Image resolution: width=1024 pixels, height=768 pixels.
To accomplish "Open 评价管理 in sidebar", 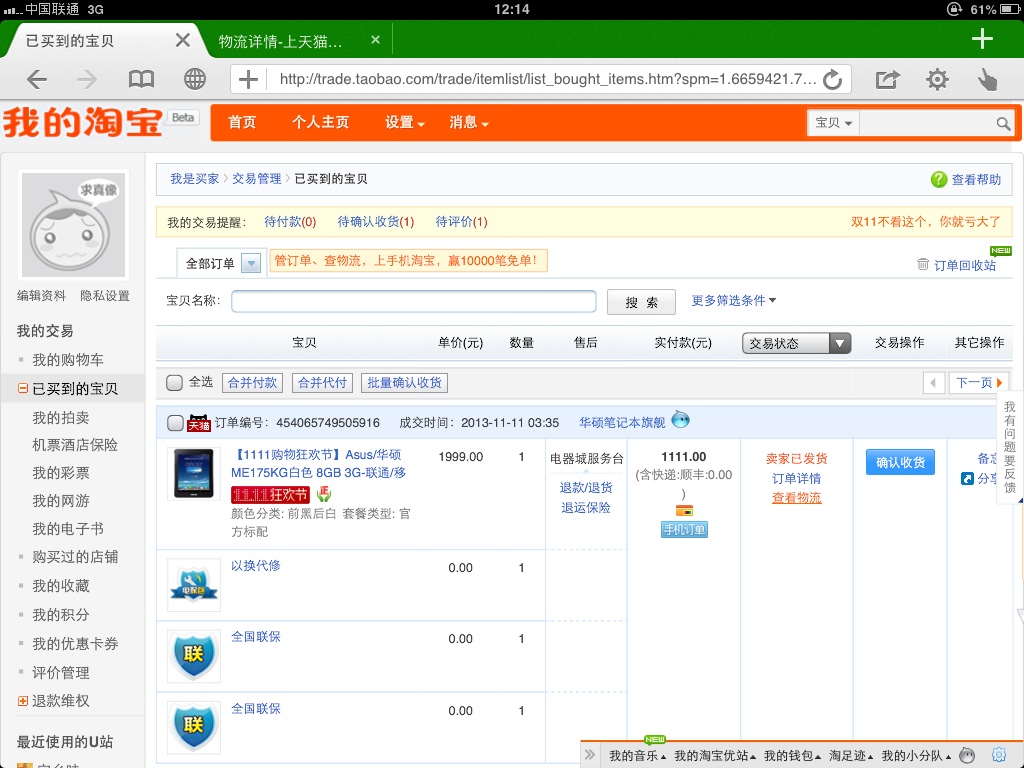I will click(x=61, y=673).
